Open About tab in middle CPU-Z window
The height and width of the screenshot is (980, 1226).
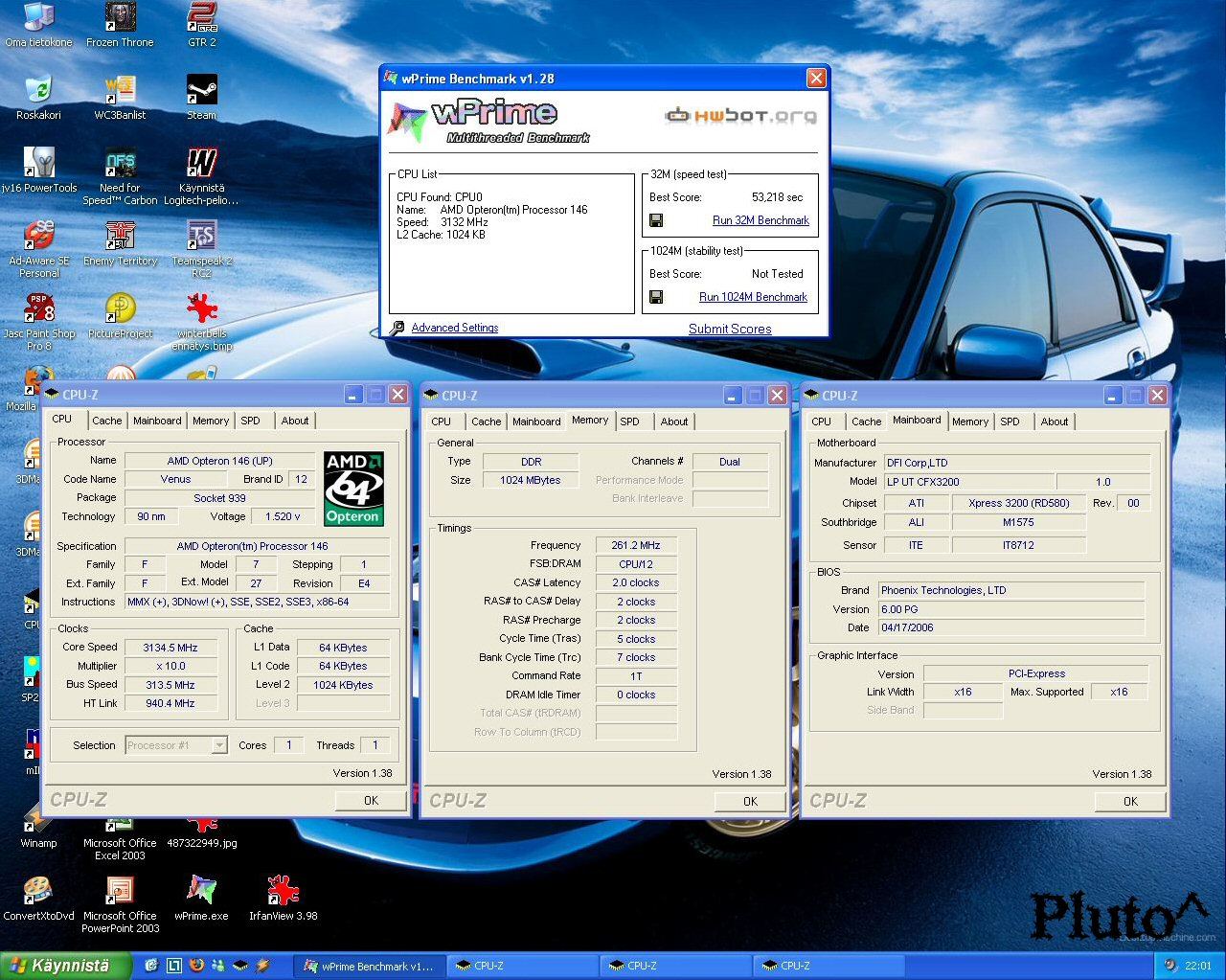pos(674,422)
